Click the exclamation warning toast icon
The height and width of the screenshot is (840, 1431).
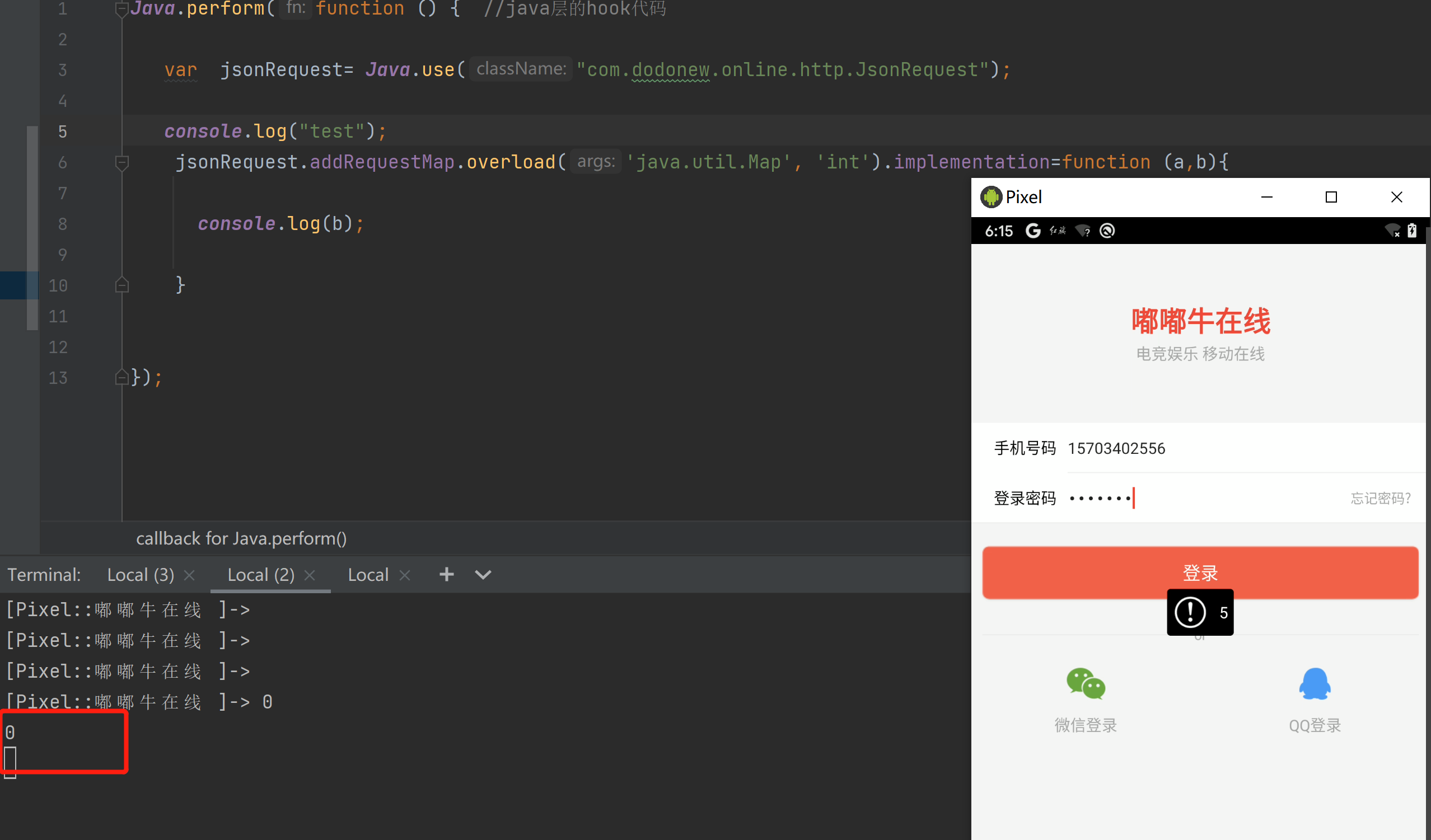[1189, 612]
